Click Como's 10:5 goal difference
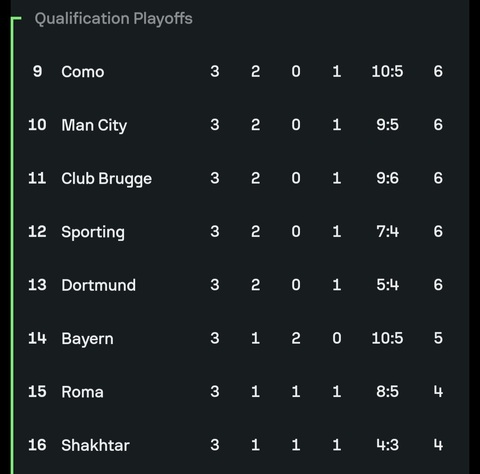The width and height of the screenshot is (480, 474). pos(387,71)
